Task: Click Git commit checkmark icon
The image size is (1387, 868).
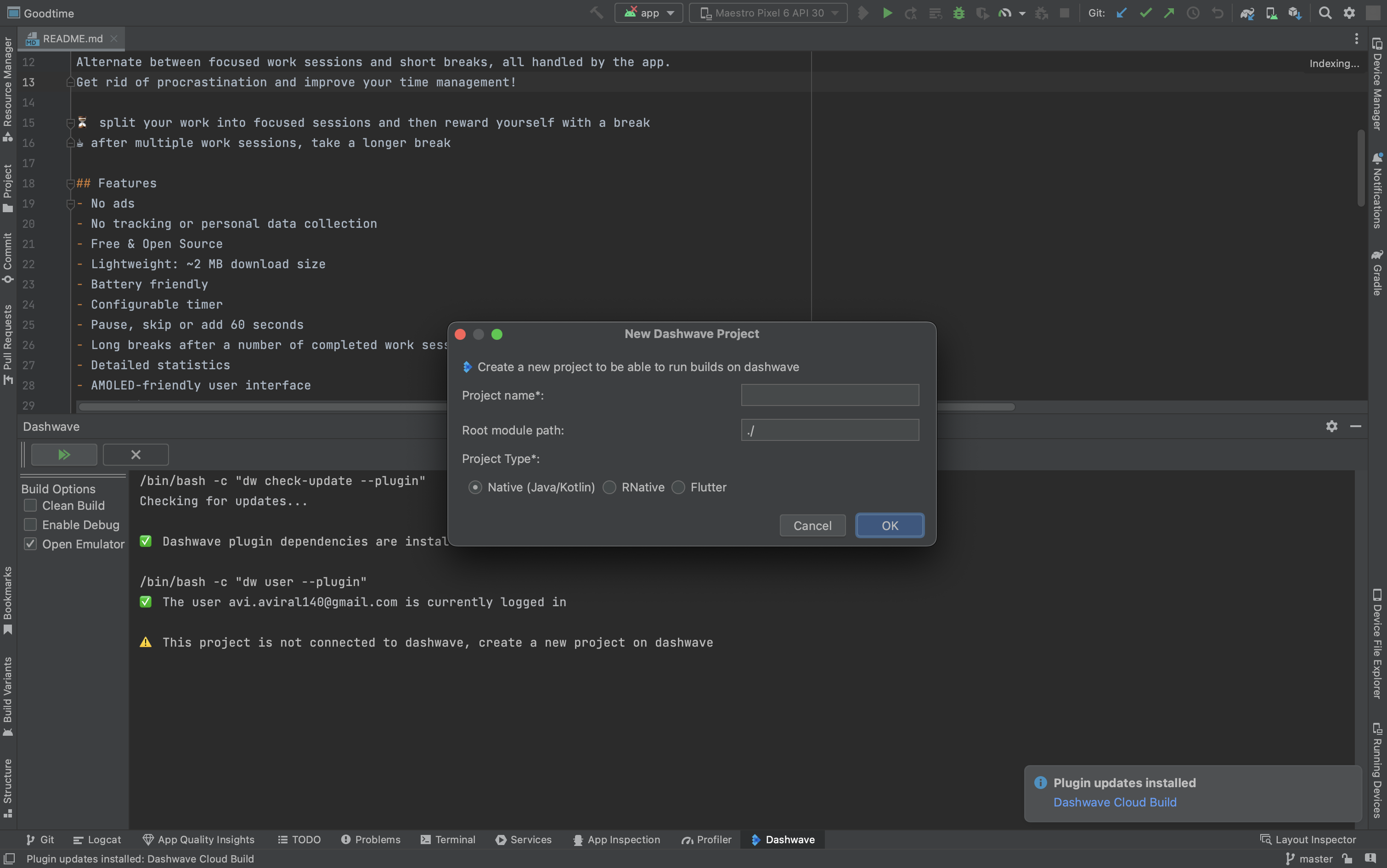Action: point(1145,13)
